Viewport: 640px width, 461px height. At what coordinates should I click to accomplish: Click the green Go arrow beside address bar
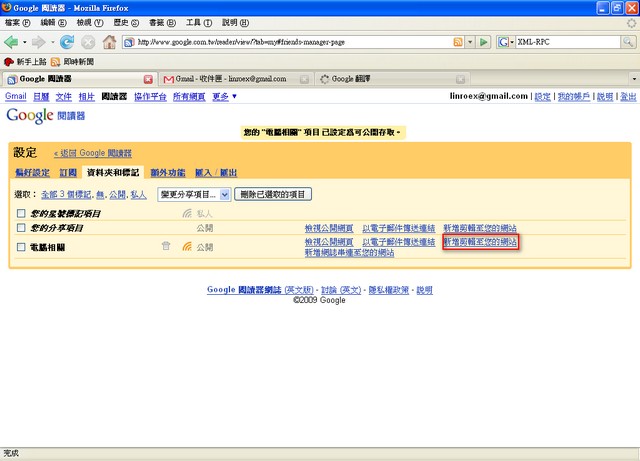(484, 42)
